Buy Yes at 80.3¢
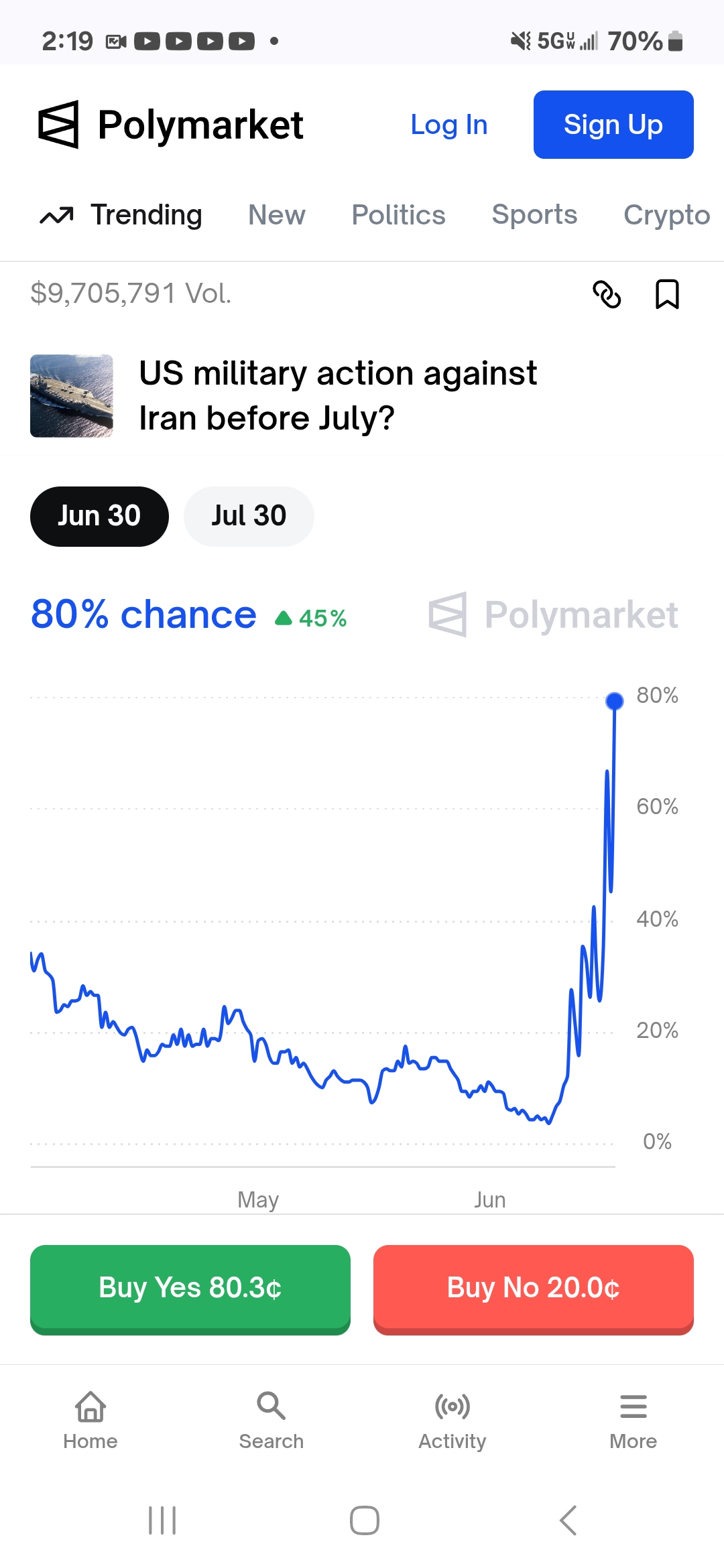 pos(190,1289)
